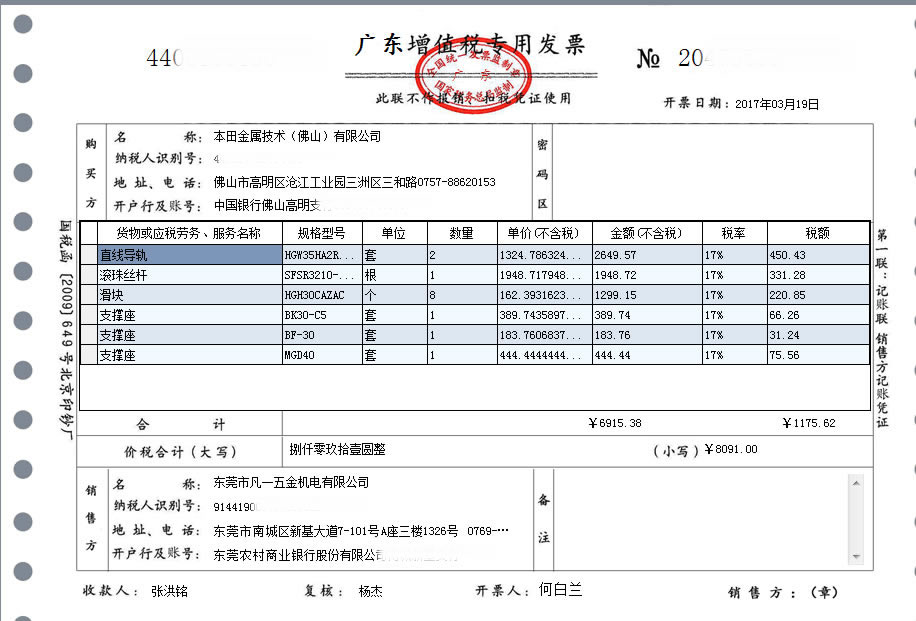Select the row header of the 直线导轨 row

[x=89, y=255]
